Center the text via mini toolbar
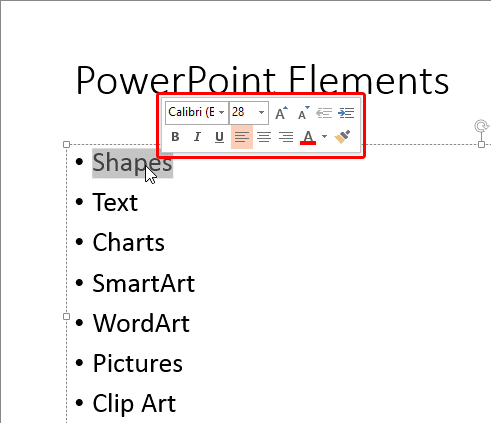 click(264, 137)
